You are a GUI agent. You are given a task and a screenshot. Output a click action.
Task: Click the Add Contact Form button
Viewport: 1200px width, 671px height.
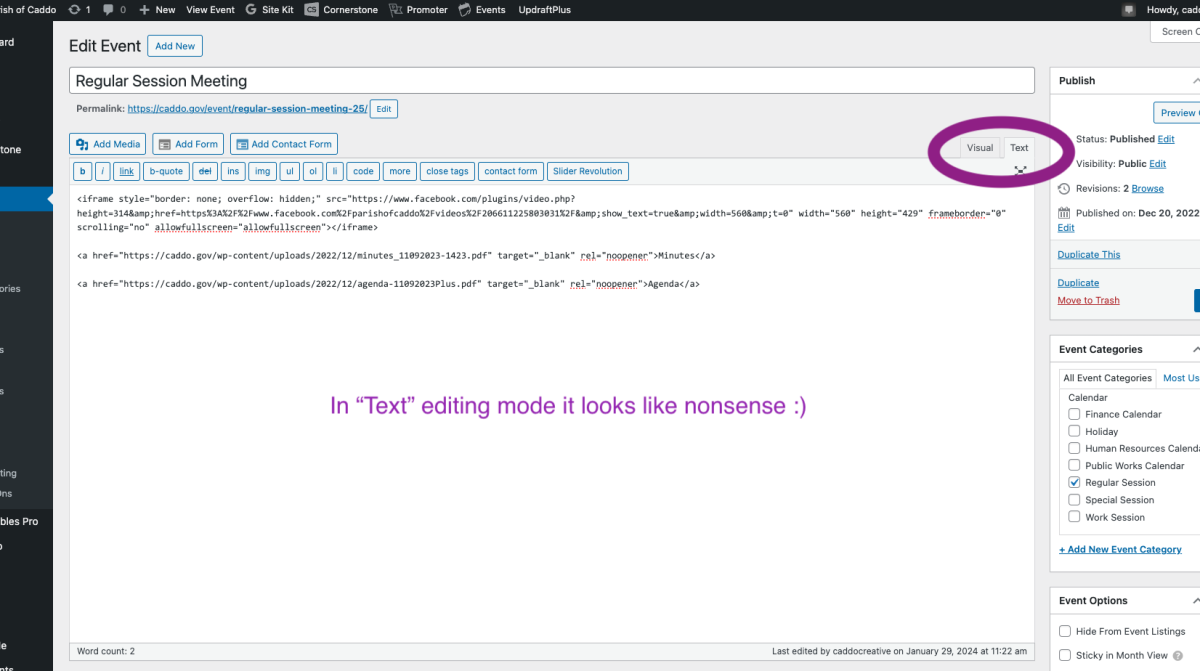tap(283, 144)
